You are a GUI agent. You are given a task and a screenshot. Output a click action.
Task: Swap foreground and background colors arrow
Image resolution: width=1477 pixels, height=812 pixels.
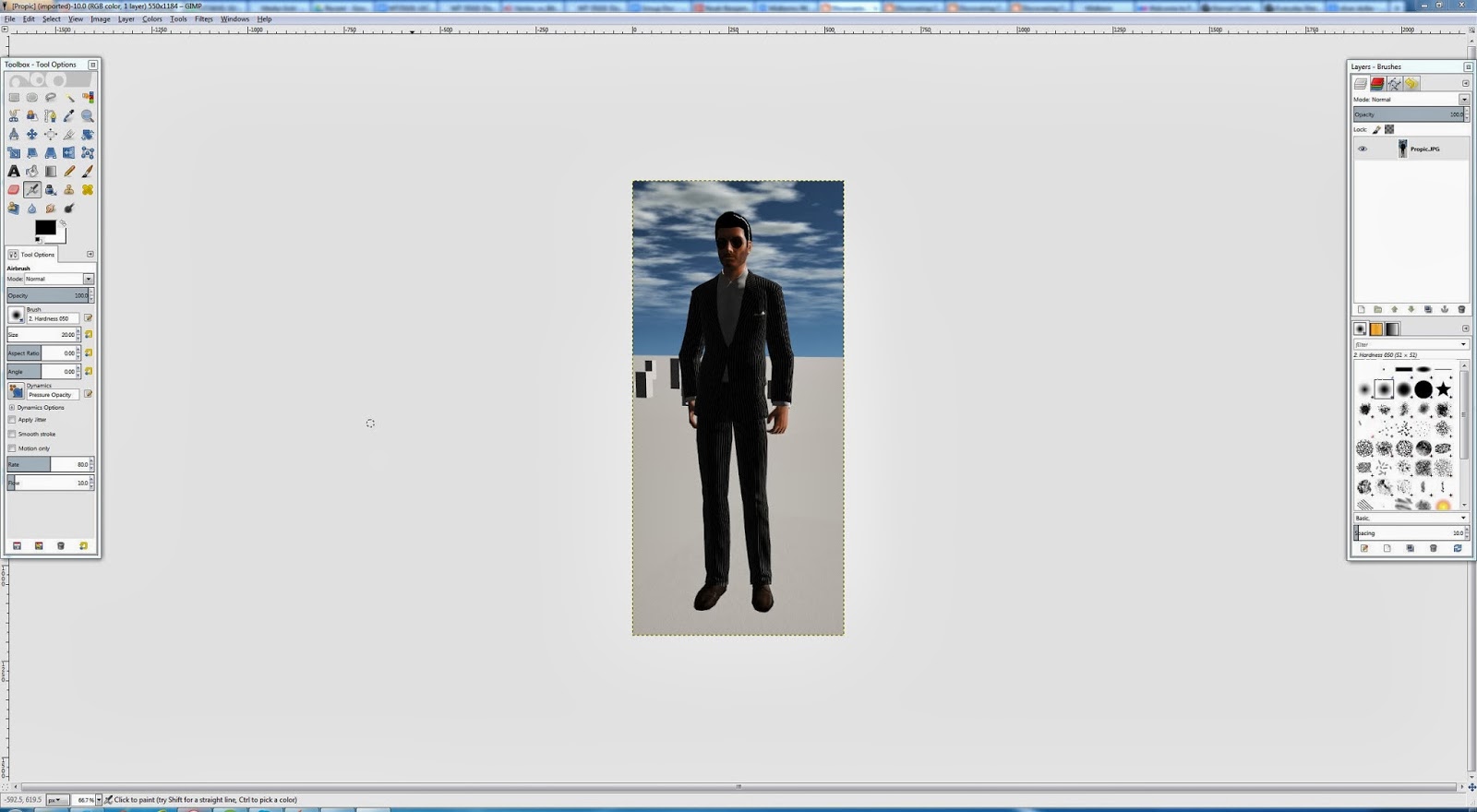coord(63,222)
